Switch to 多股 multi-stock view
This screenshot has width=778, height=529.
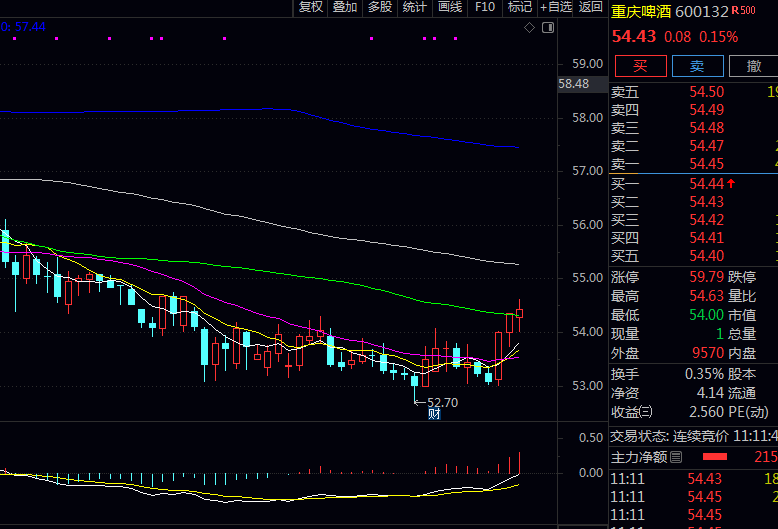coord(380,7)
